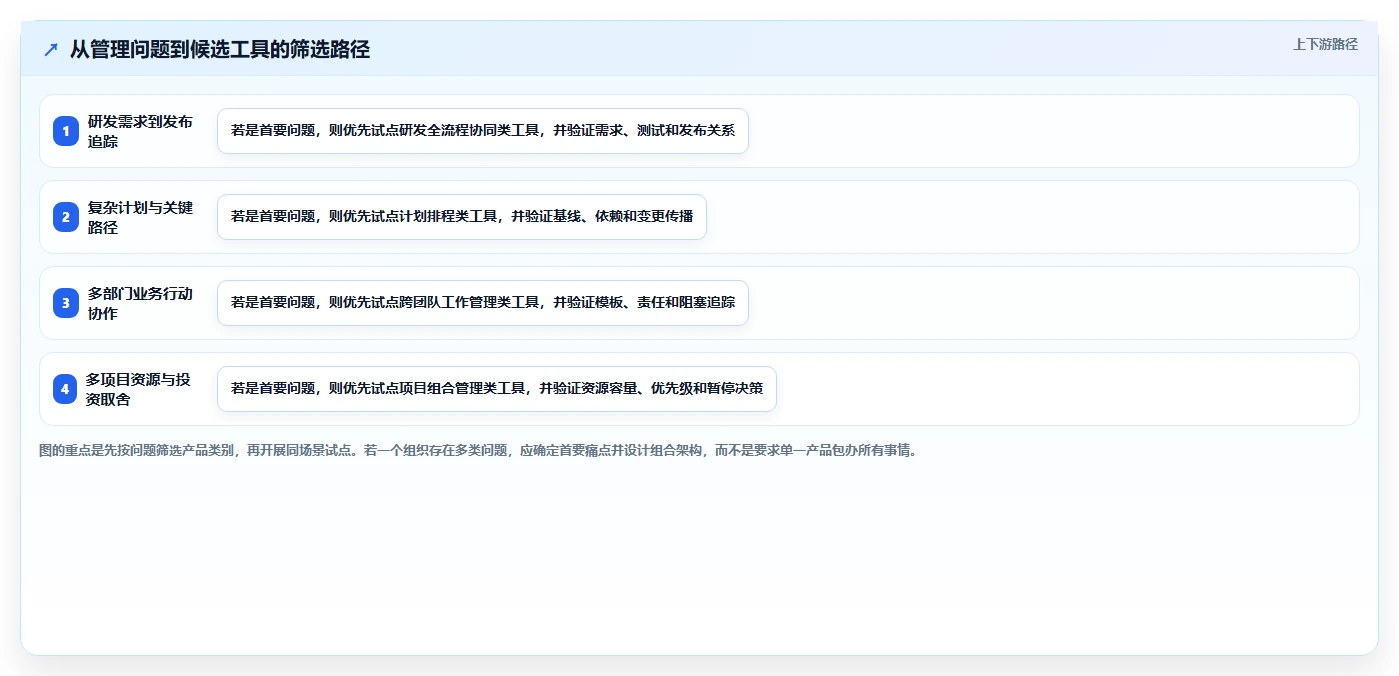
Task: Open the 跨团队工作管理类工具 recommendation box
Action: (x=483, y=303)
